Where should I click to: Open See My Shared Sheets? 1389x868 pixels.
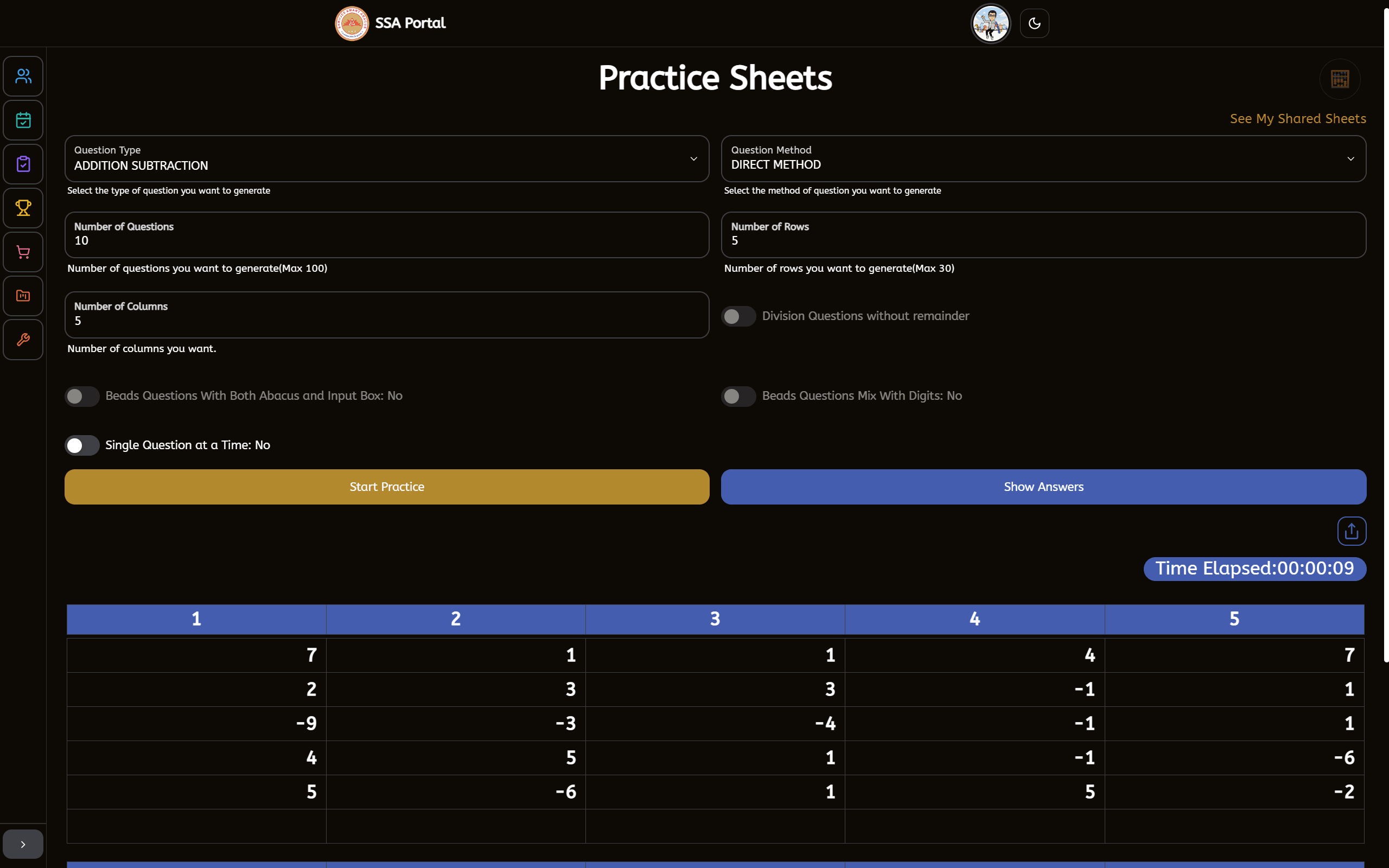tap(1298, 118)
